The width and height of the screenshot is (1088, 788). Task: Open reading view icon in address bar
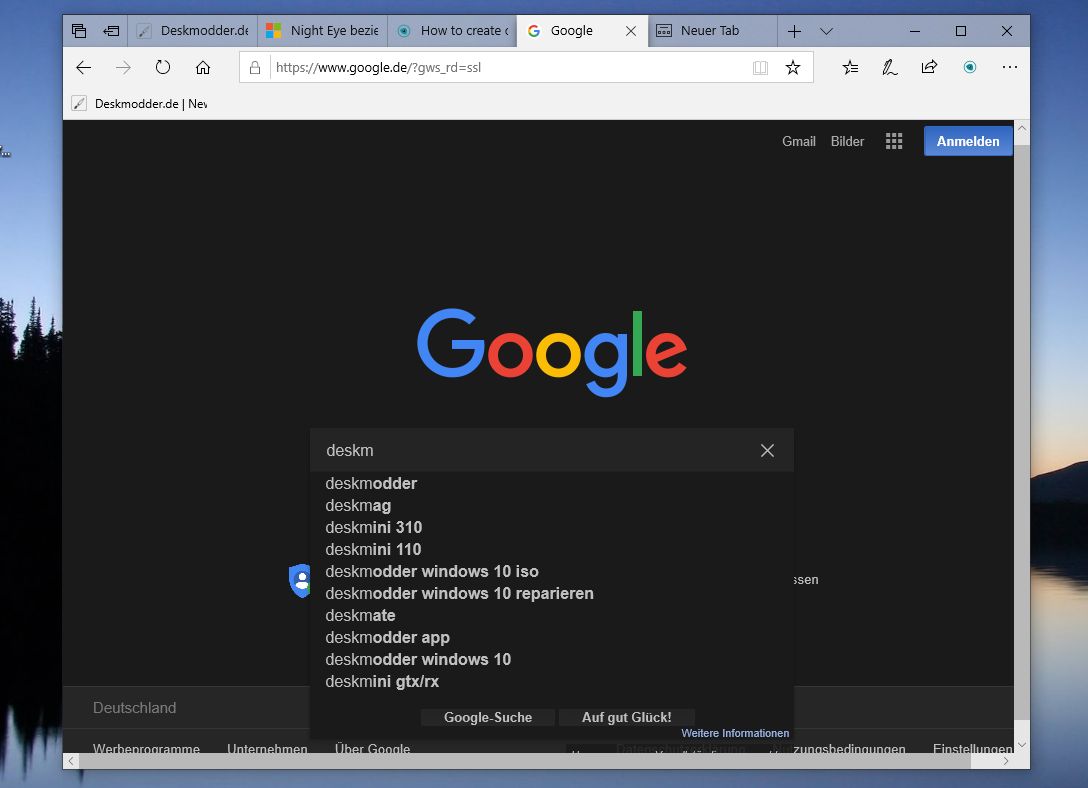click(x=760, y=67)
